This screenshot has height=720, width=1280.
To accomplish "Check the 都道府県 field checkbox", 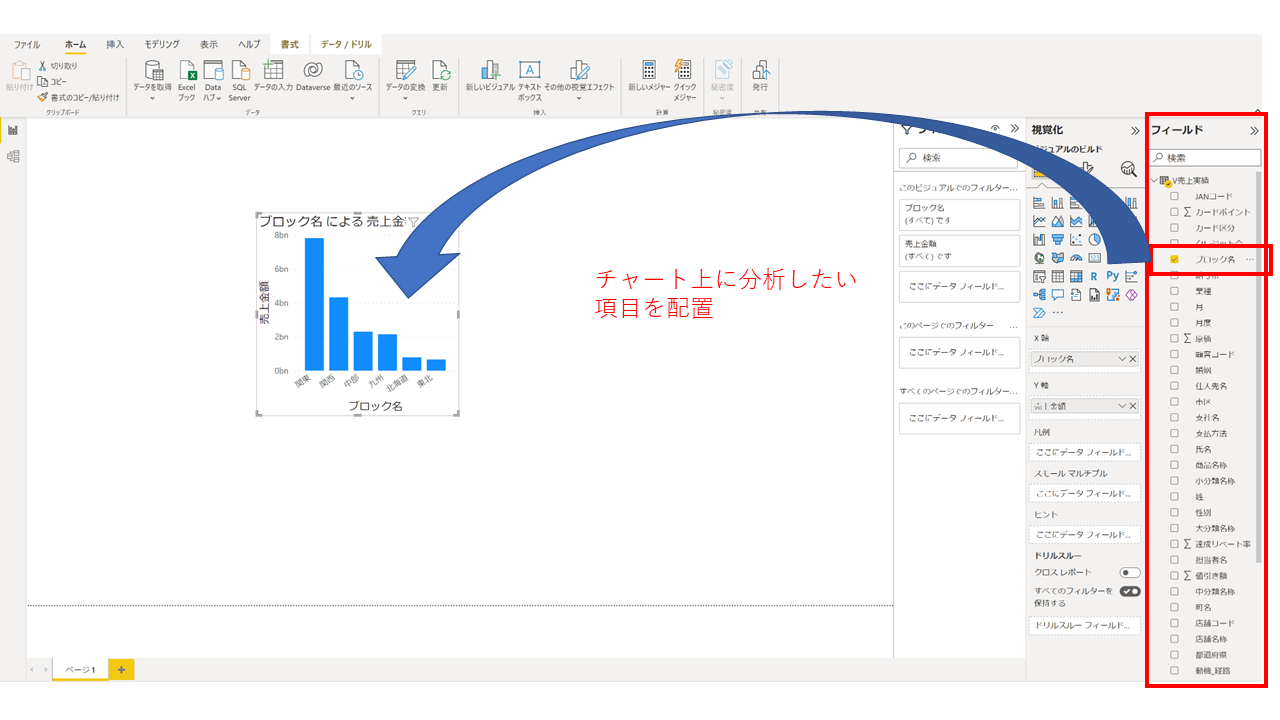I will 1174,655.
